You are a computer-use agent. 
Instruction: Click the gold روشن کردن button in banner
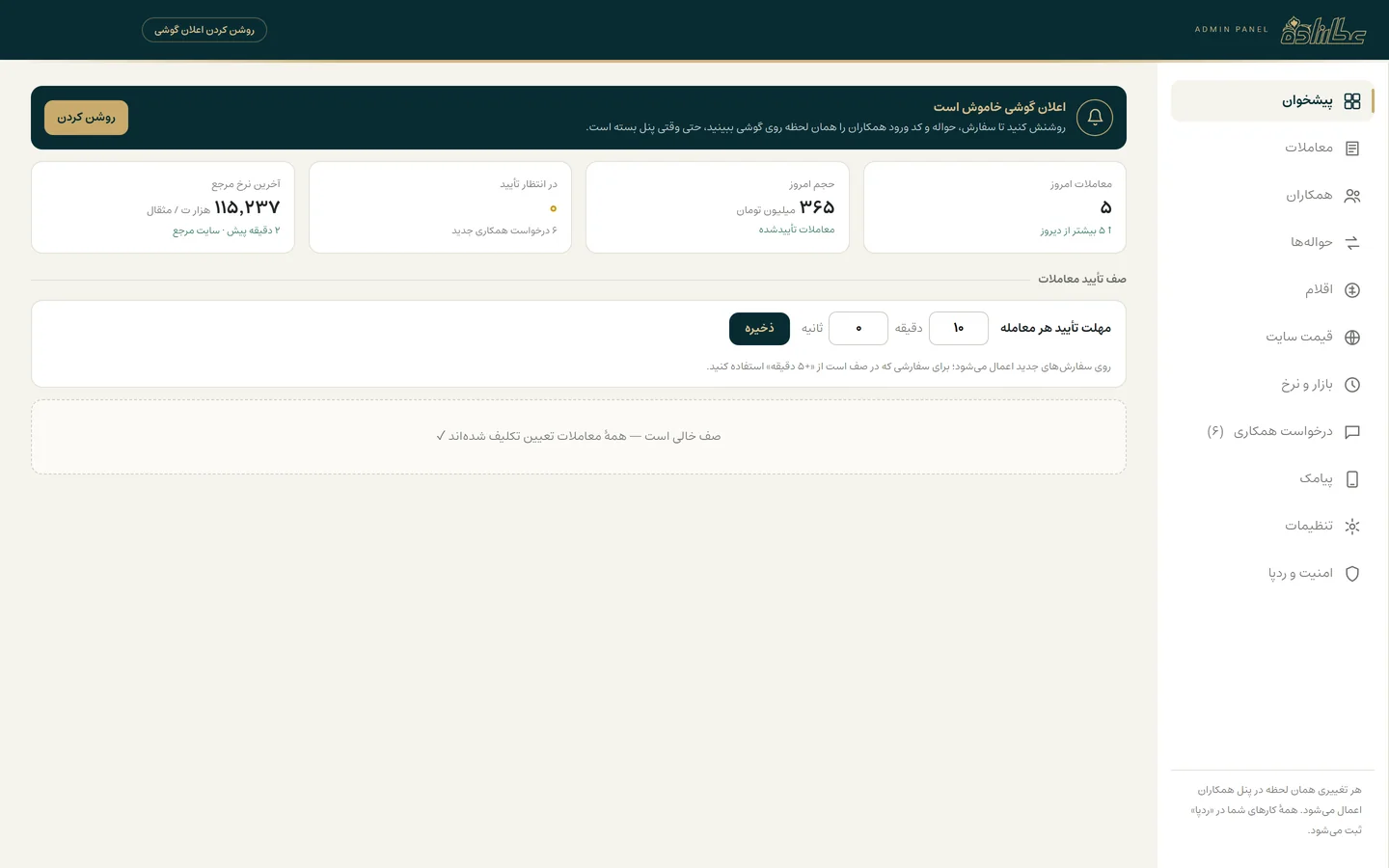(x=86, y=118)
